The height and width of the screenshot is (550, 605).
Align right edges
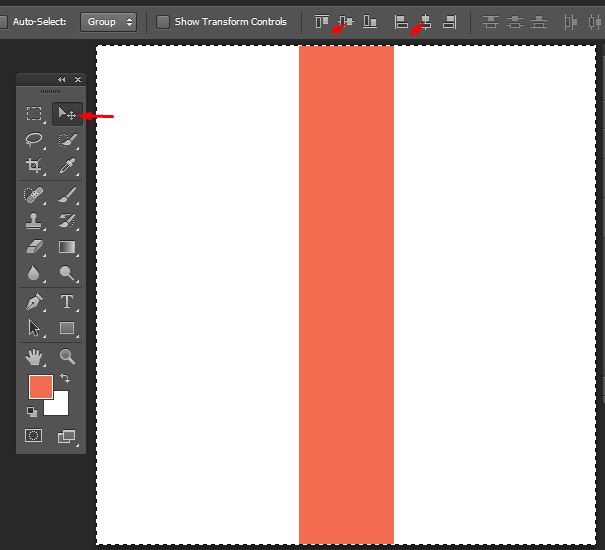450,22
